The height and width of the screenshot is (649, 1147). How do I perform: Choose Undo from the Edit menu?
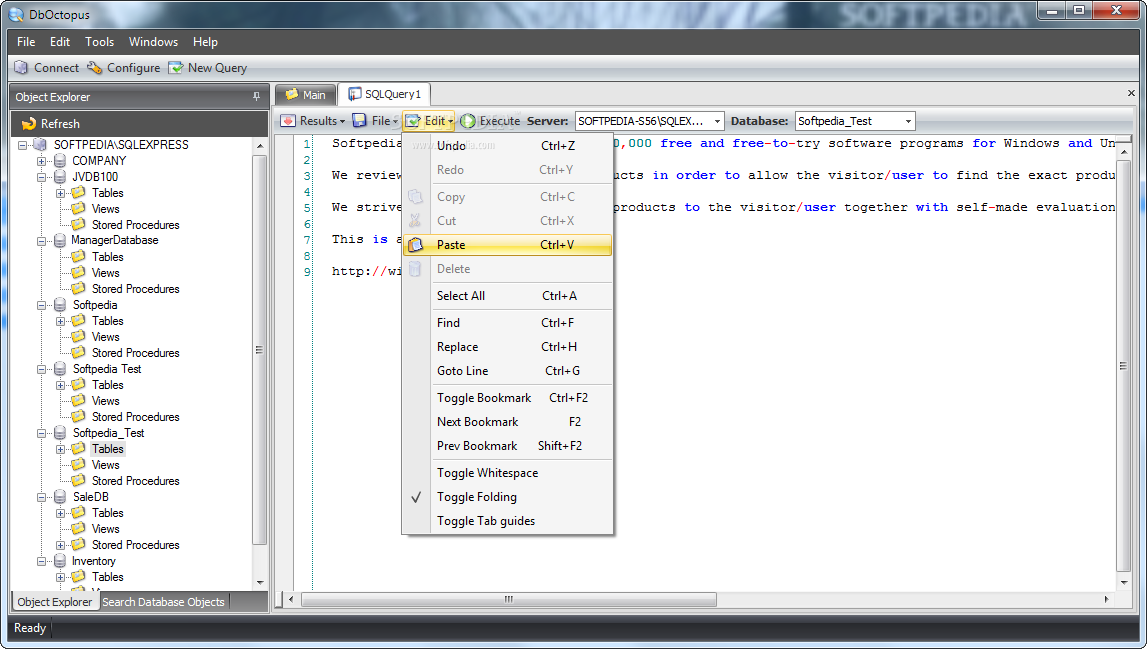click(x=508, y=146)
